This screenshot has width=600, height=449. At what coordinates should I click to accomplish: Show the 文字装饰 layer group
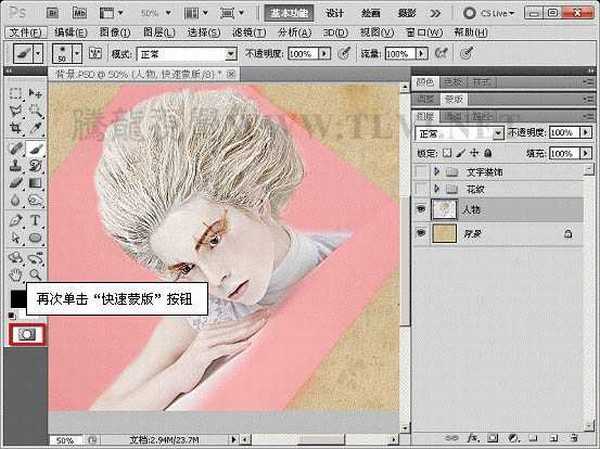pyautogui.click(x=419, y=171)
